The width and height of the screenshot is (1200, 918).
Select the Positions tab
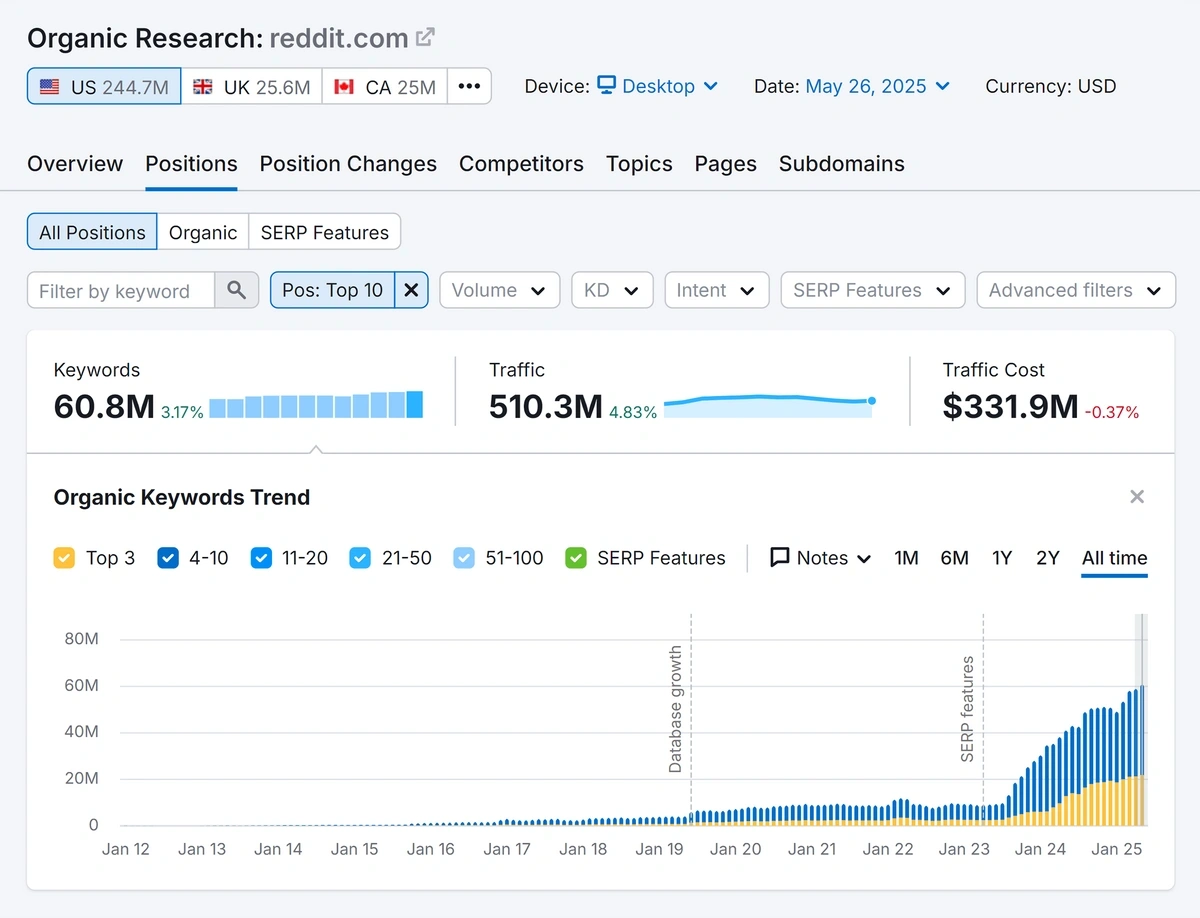coord(191,164)
